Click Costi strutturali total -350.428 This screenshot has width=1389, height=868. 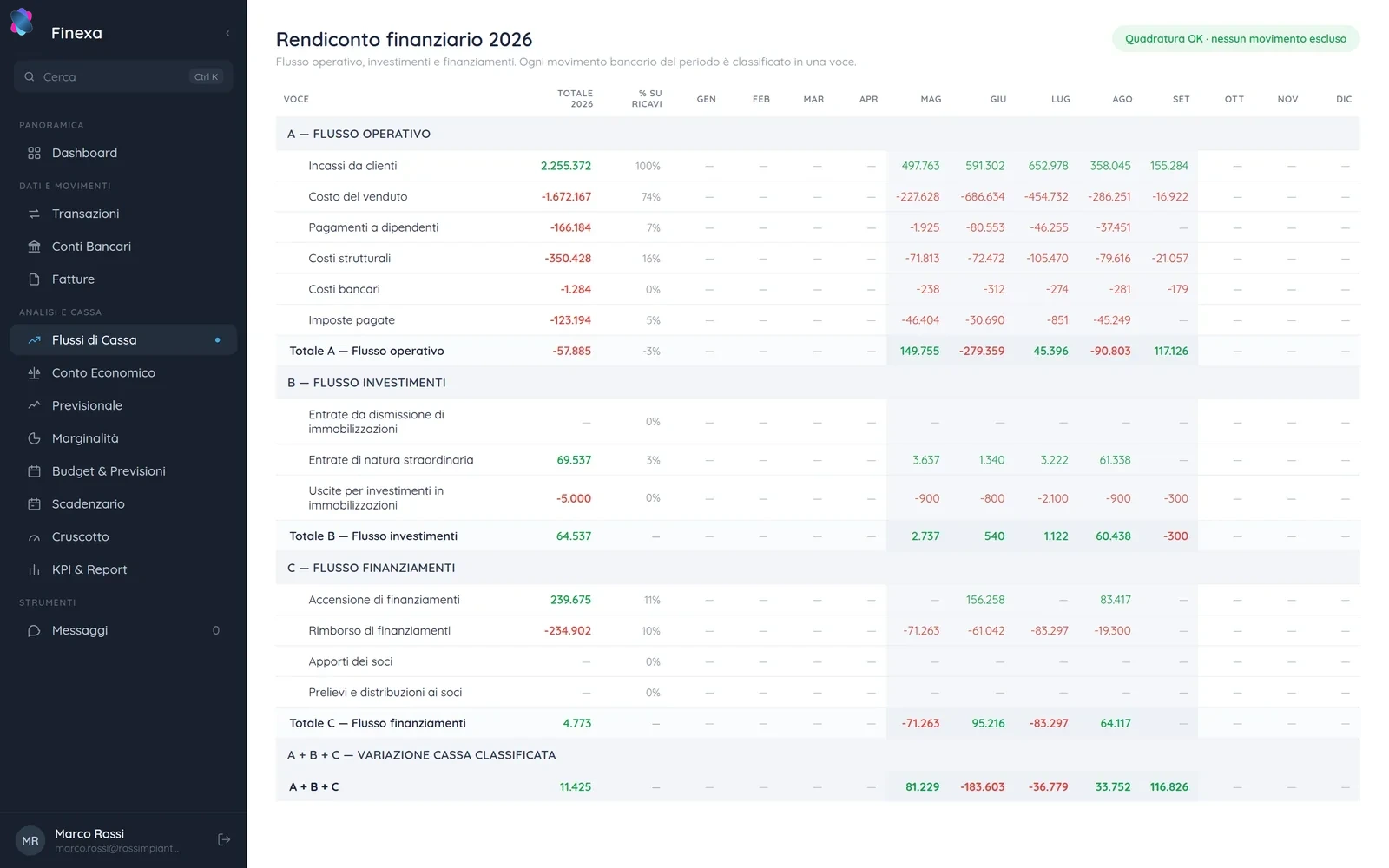(x=568, y=259)
